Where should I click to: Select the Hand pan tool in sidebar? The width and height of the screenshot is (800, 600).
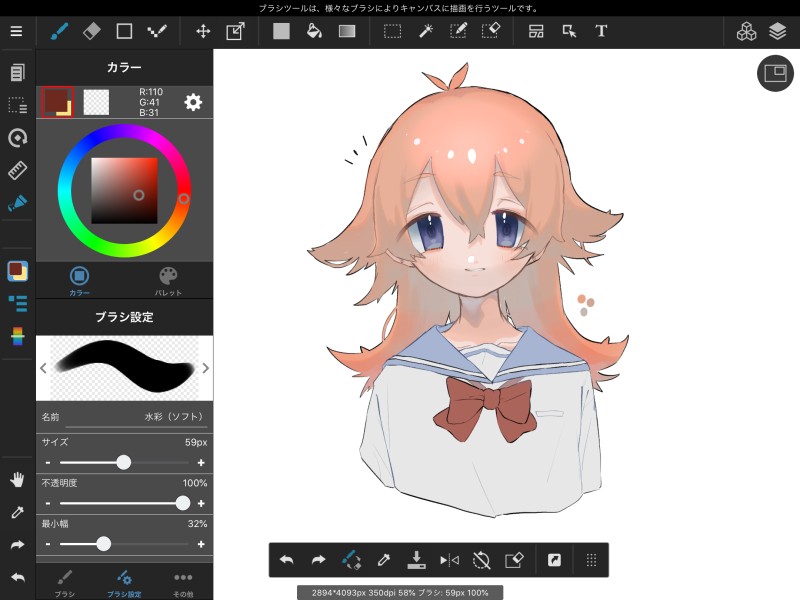(17, 480)
